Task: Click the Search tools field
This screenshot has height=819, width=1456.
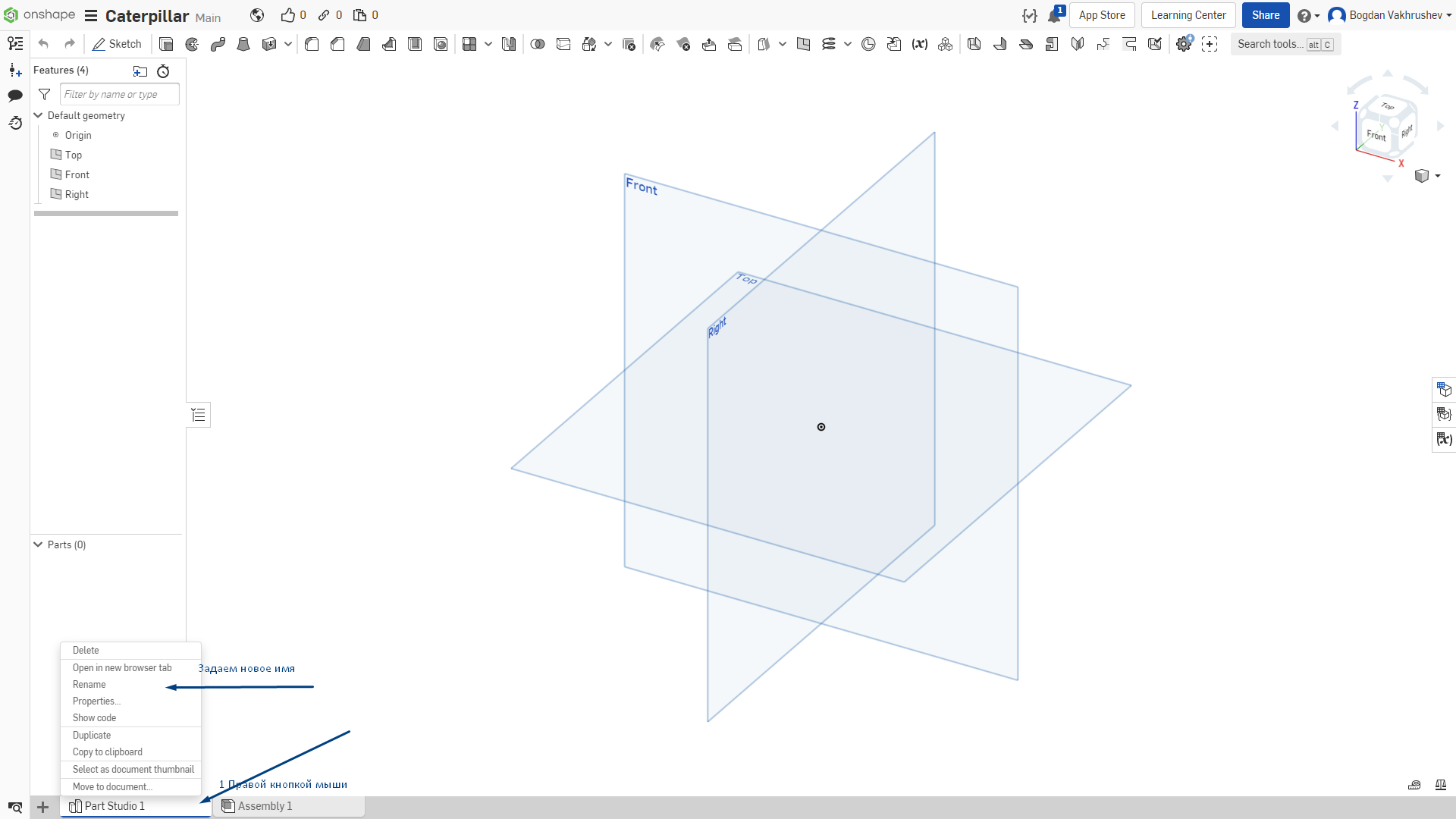Action: click(x=1285, y=44)
